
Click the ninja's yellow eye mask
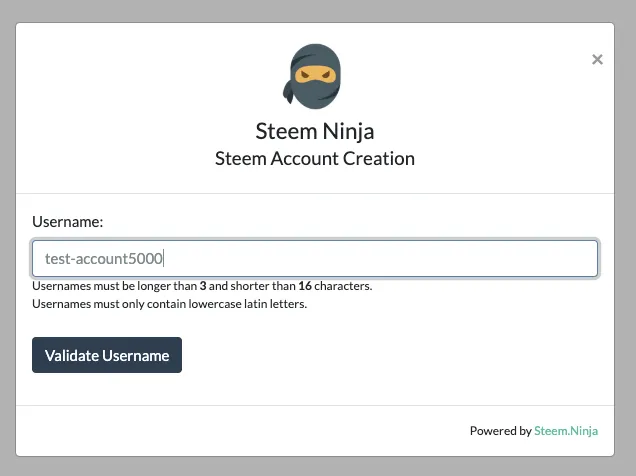click(x=316, y=75)
